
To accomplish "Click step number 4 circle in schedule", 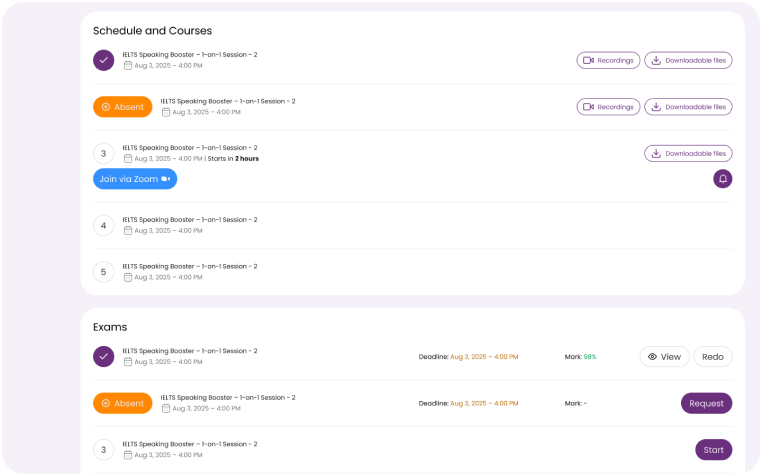I will tap(103, 225).
